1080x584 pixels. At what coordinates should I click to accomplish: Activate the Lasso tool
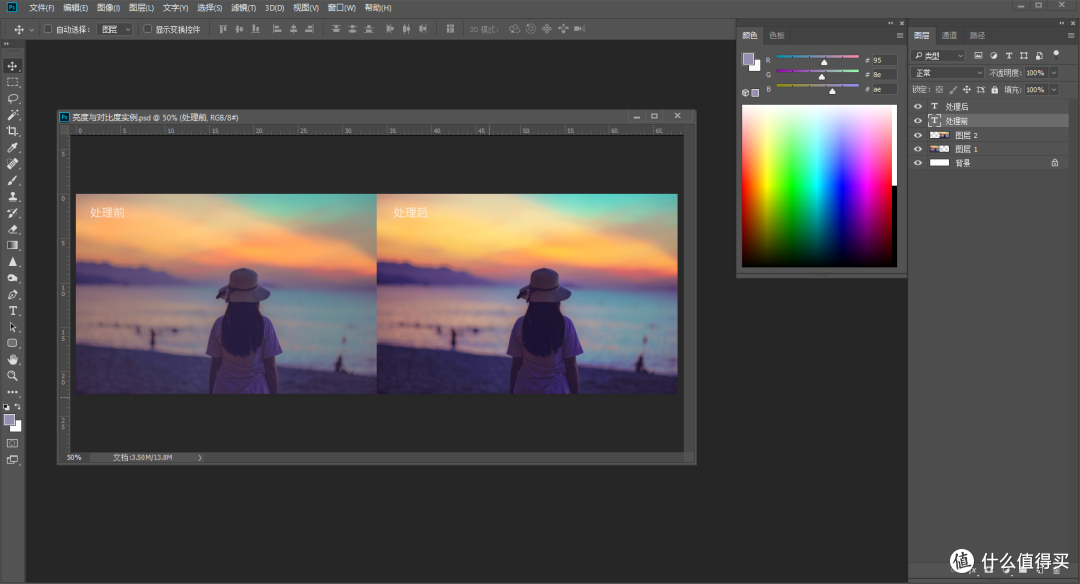pyautogui.click(x=12, y=99)
